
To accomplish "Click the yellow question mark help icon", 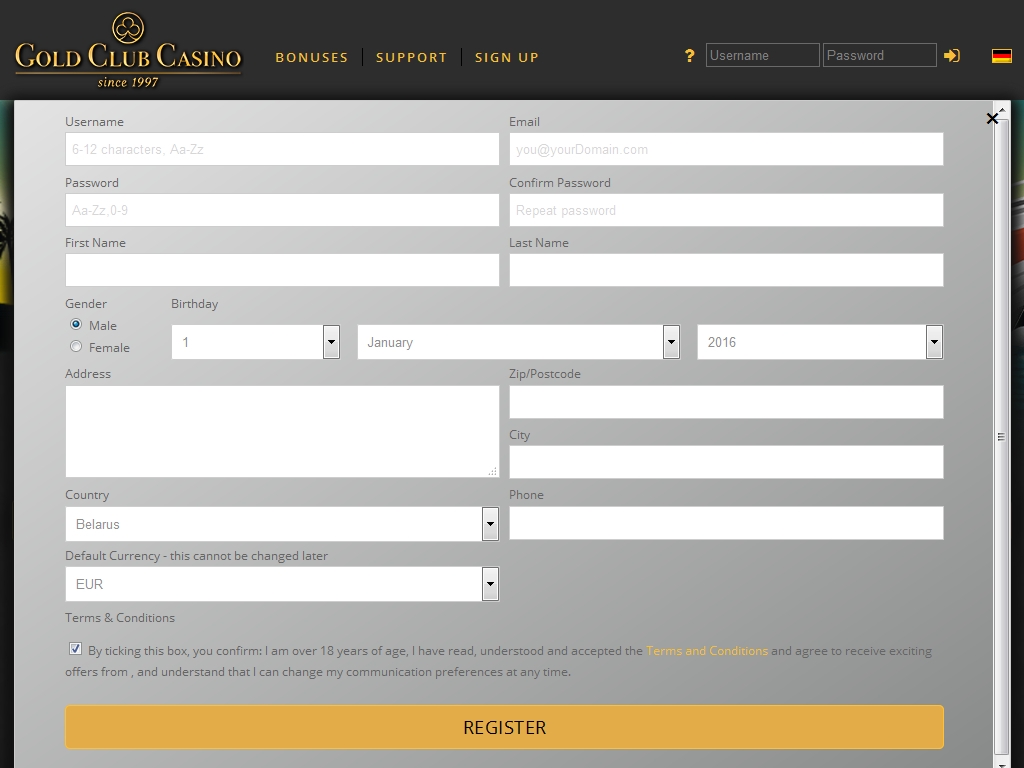I will click(689, 56).
